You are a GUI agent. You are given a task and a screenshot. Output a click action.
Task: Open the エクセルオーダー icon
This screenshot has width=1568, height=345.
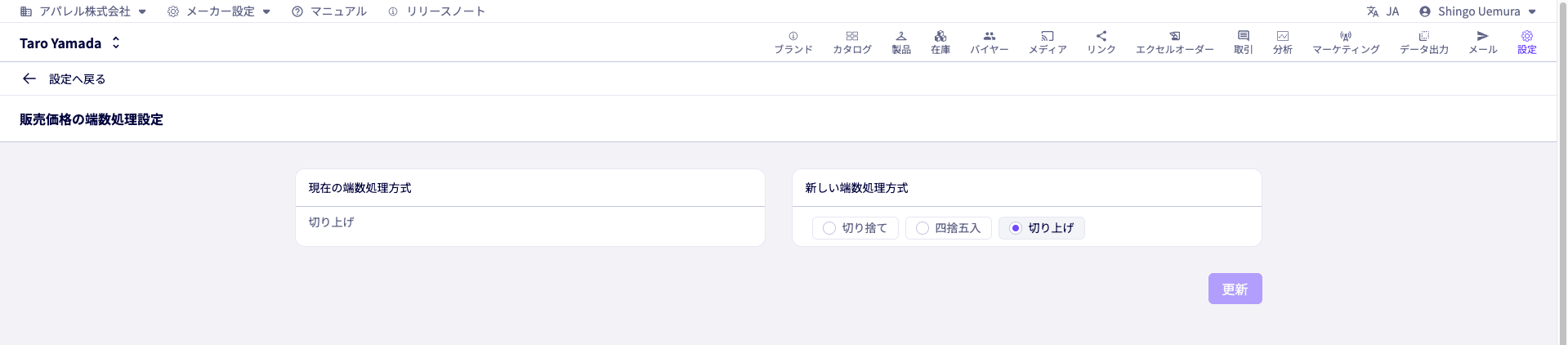coord(1174,37)
